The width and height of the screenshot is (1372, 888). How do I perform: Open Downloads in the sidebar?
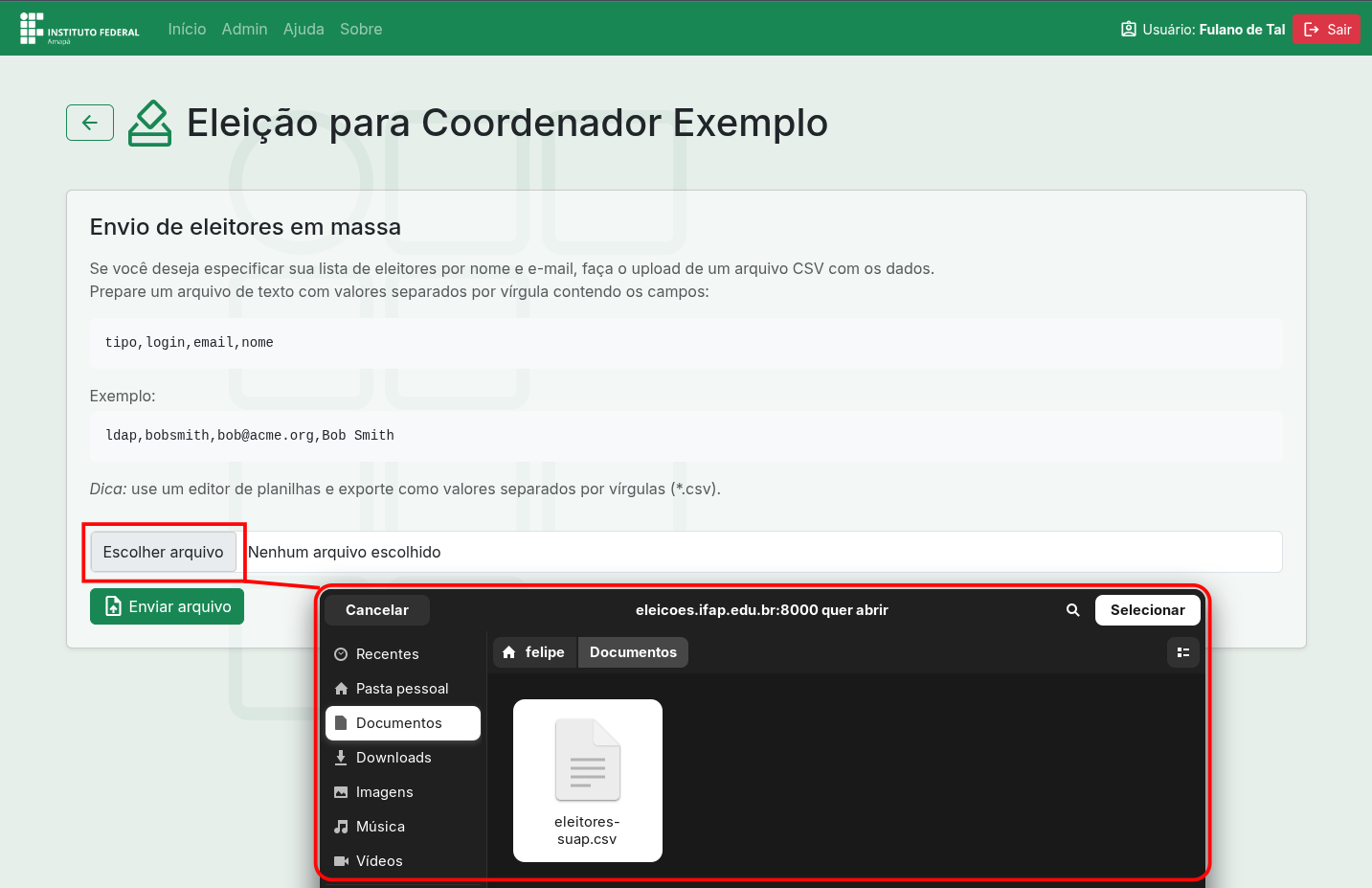[403, 758]
